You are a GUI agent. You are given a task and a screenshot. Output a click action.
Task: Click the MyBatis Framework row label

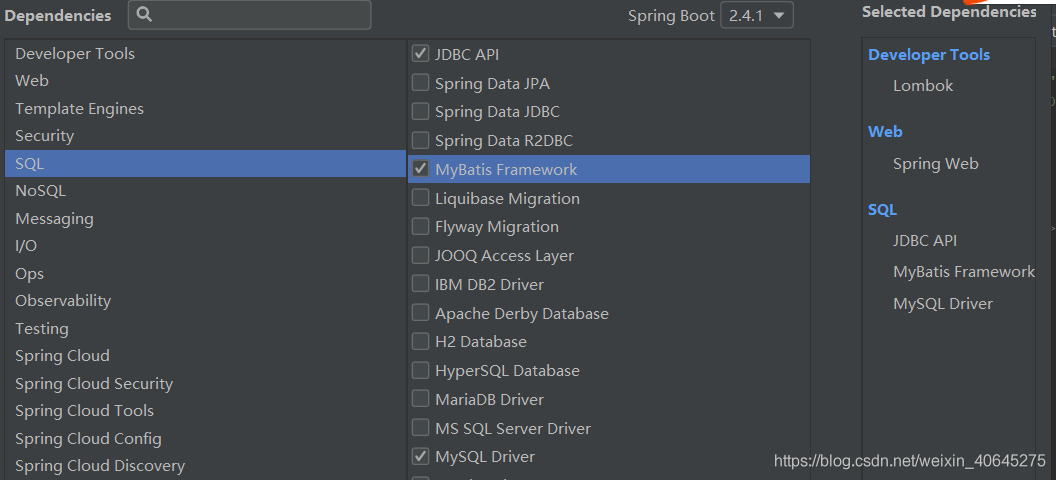[x=506, y=170]
